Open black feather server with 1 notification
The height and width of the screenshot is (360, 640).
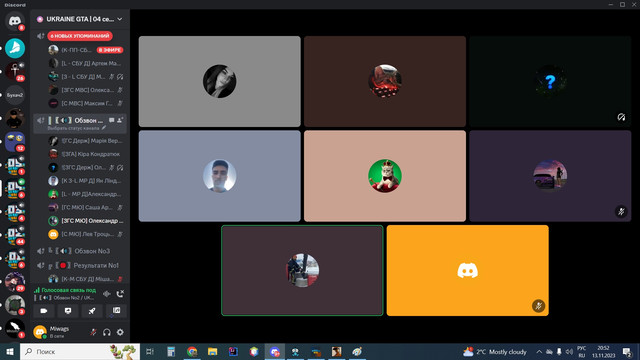[x=15, y=329]
